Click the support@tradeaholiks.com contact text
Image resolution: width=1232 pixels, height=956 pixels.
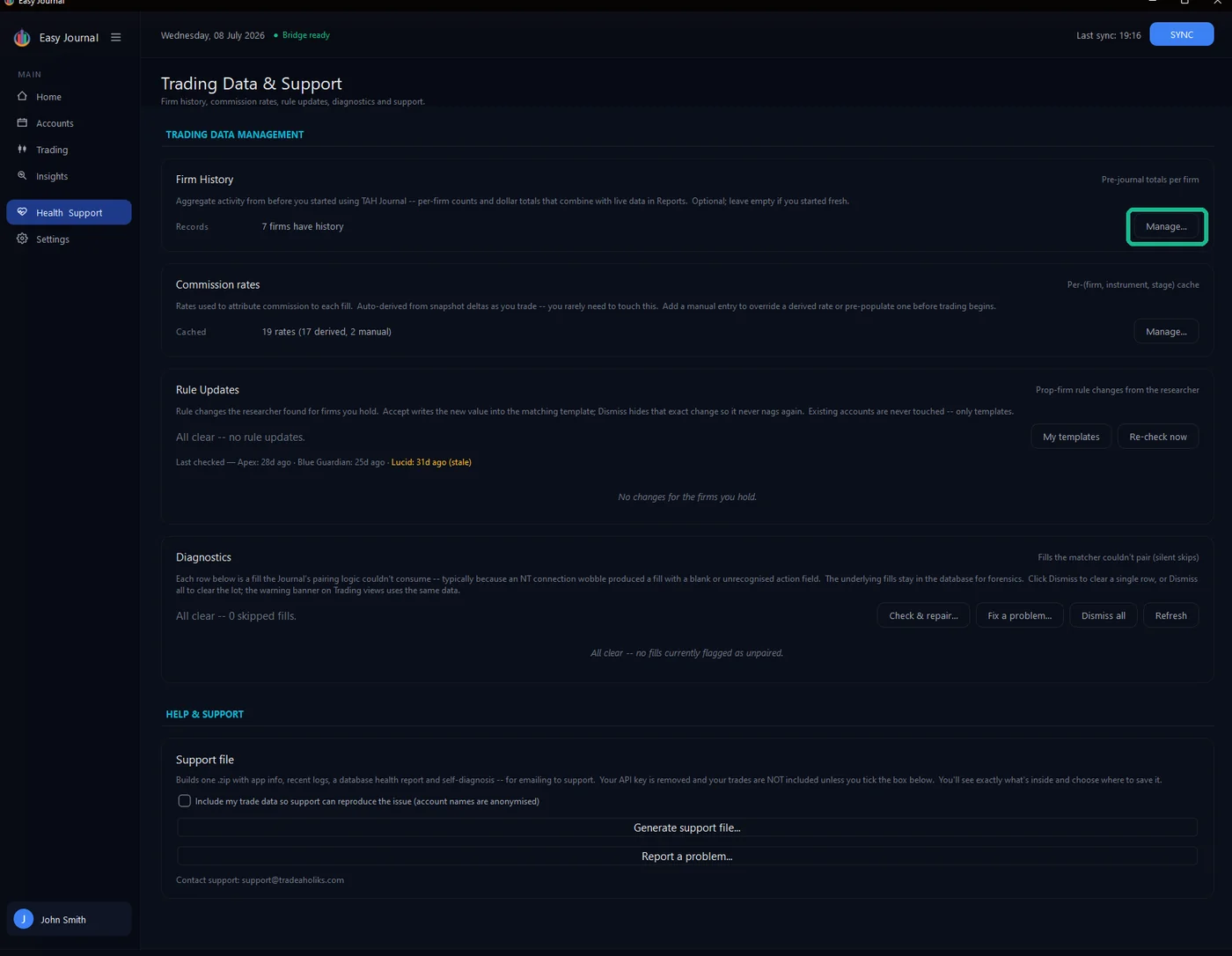click(x=292, y=880)
